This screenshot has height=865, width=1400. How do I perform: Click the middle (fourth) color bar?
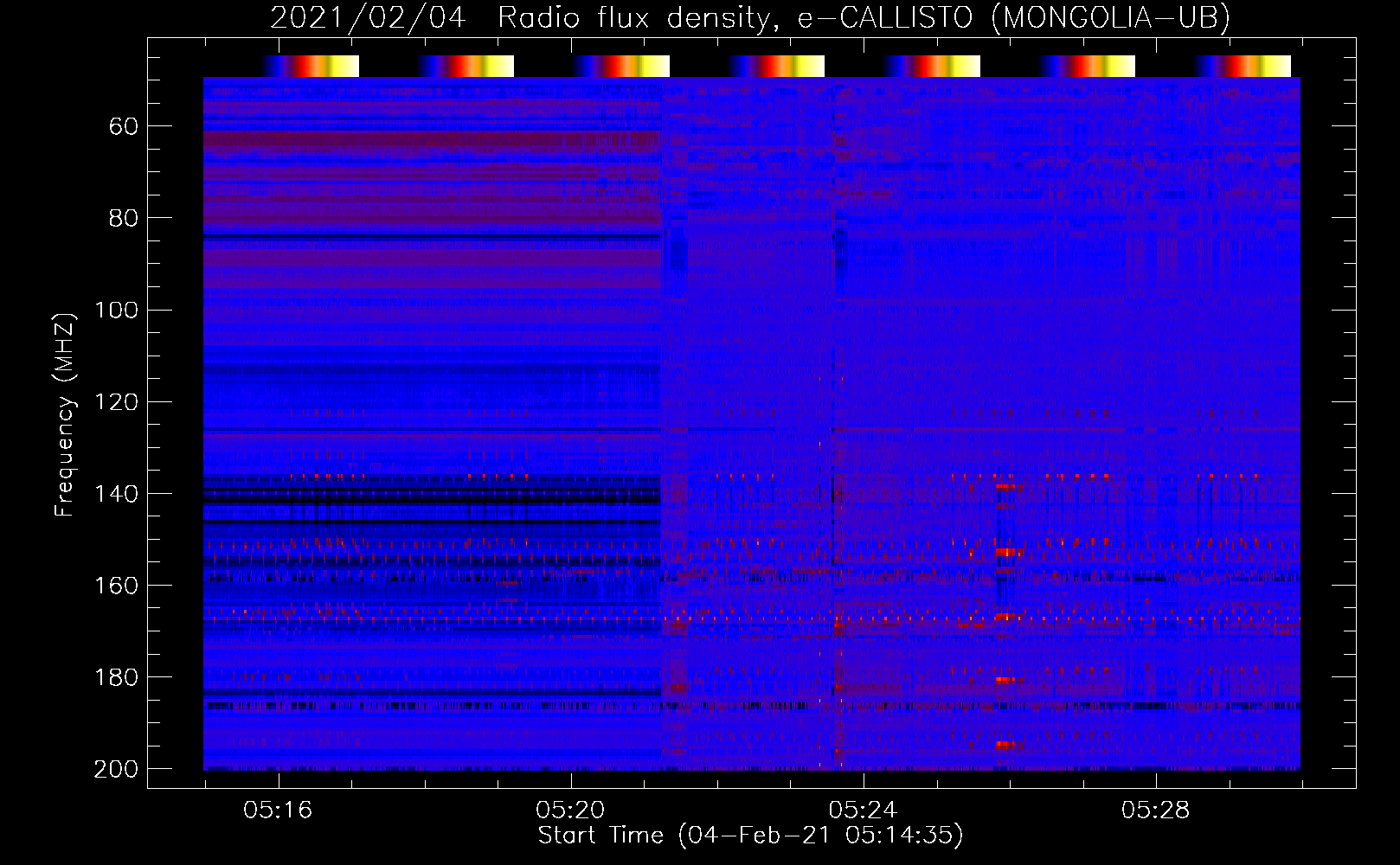777,66
